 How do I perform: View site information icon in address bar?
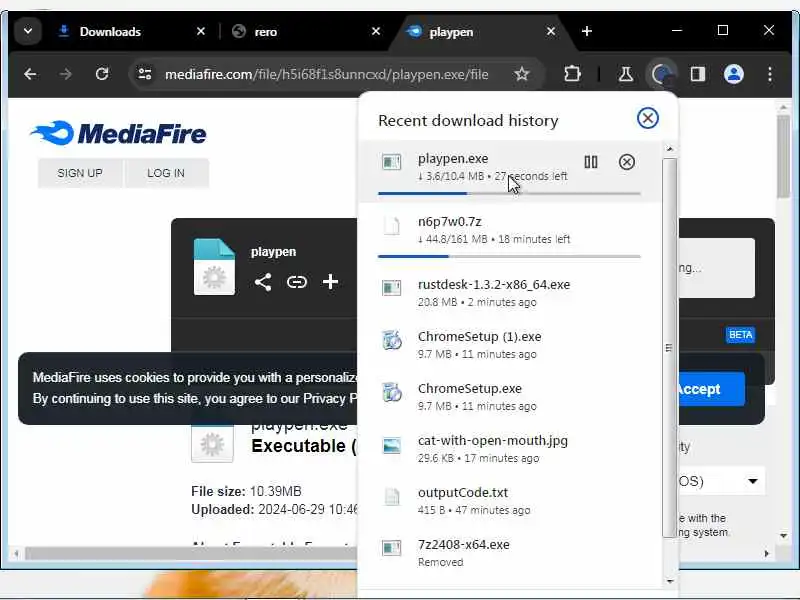tap(145, 74)
